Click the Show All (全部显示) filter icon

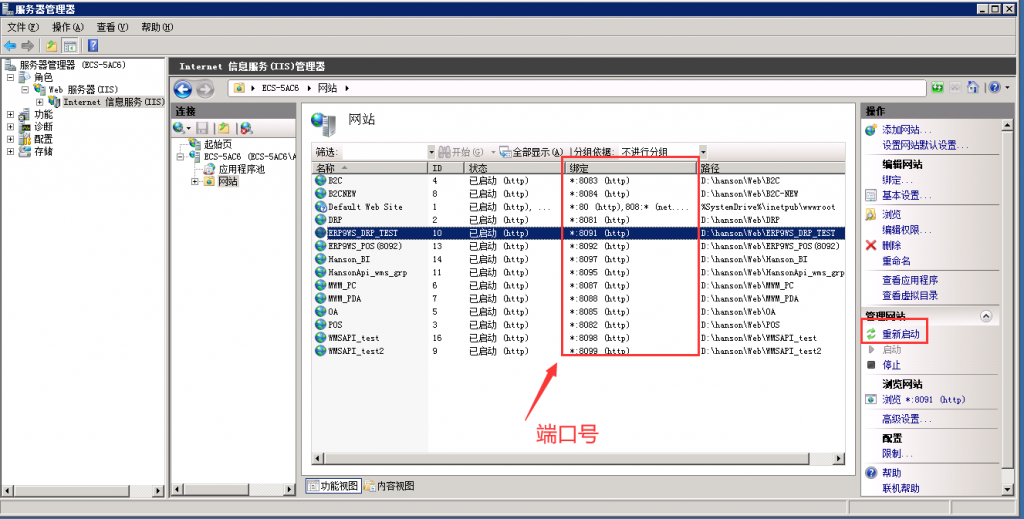[x=505, y=151]
